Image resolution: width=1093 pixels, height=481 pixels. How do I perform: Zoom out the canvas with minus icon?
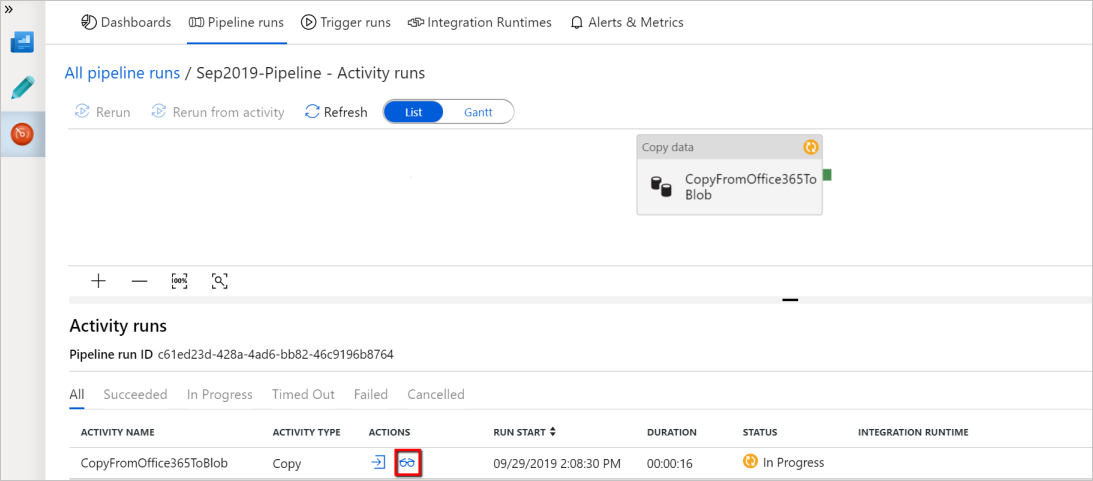pos(139,281)
